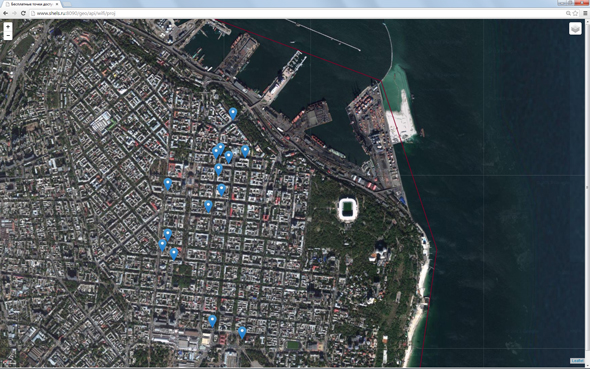This screenshot has height=369, width=590.
Task: Go back with the browser back arrow
Action: [5, 13]
